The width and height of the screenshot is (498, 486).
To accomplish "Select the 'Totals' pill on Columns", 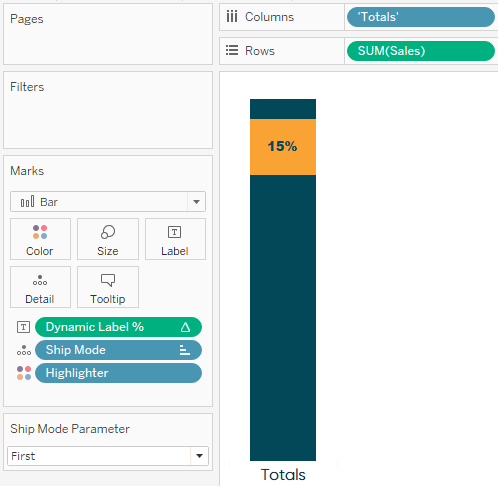I will 421,17.
